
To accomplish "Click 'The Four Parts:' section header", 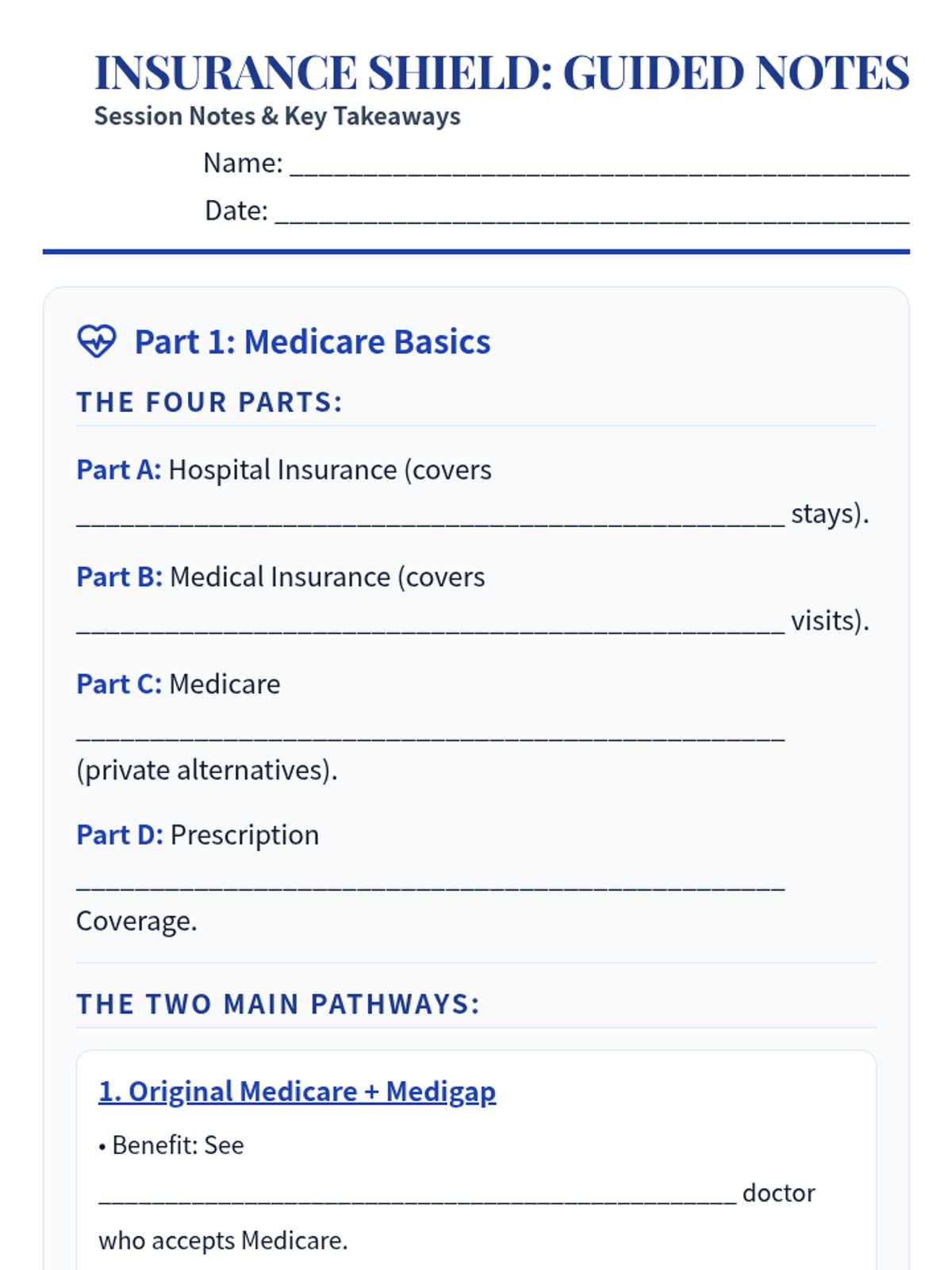I will pyautogui.click(x=209, y=402).
